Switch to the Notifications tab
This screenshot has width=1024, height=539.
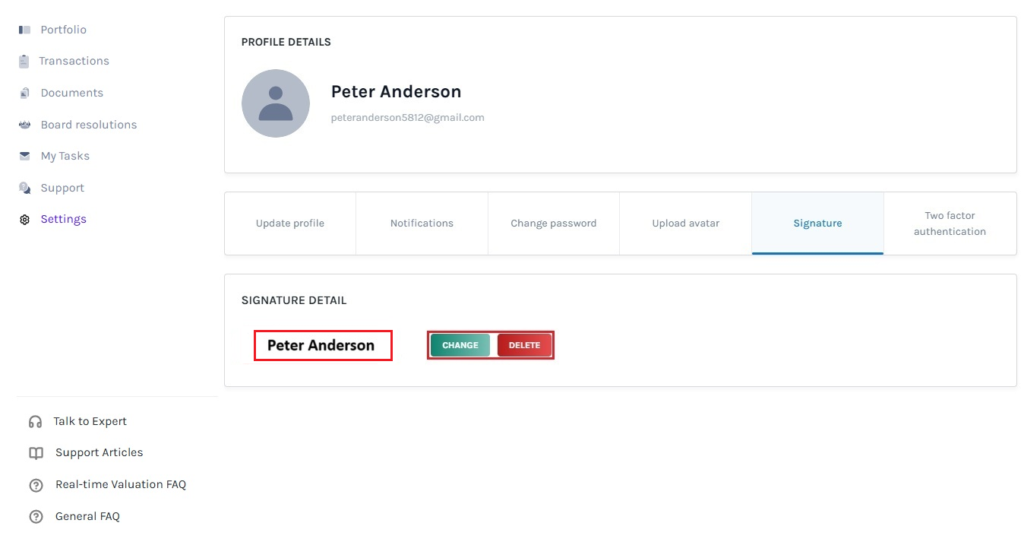422,223
